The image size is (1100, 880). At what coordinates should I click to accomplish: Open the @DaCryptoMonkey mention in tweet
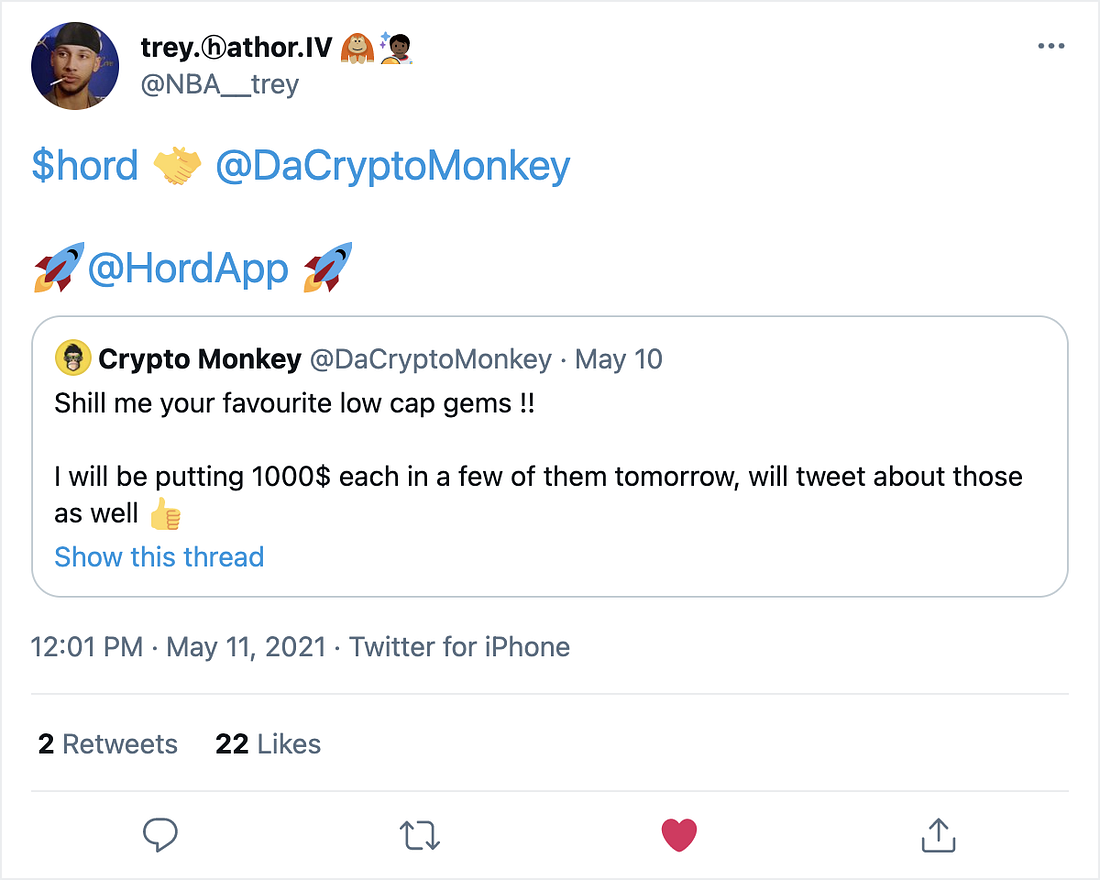coord(393,167)
